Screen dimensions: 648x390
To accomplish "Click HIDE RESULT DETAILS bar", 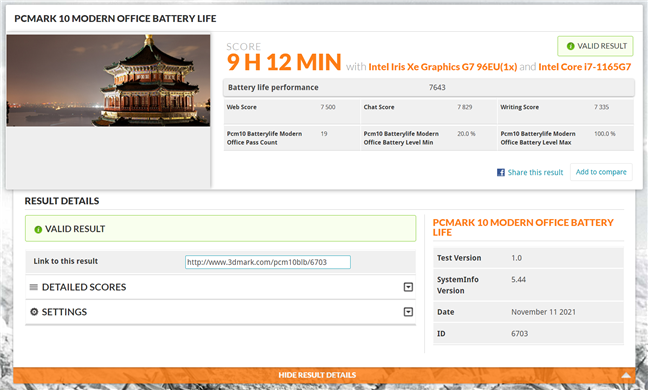I will [324, 375].
